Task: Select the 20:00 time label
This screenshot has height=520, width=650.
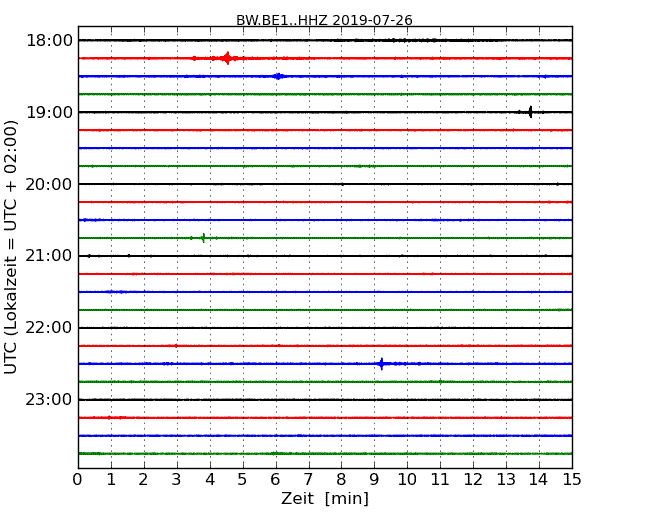Action: point(49,185)
